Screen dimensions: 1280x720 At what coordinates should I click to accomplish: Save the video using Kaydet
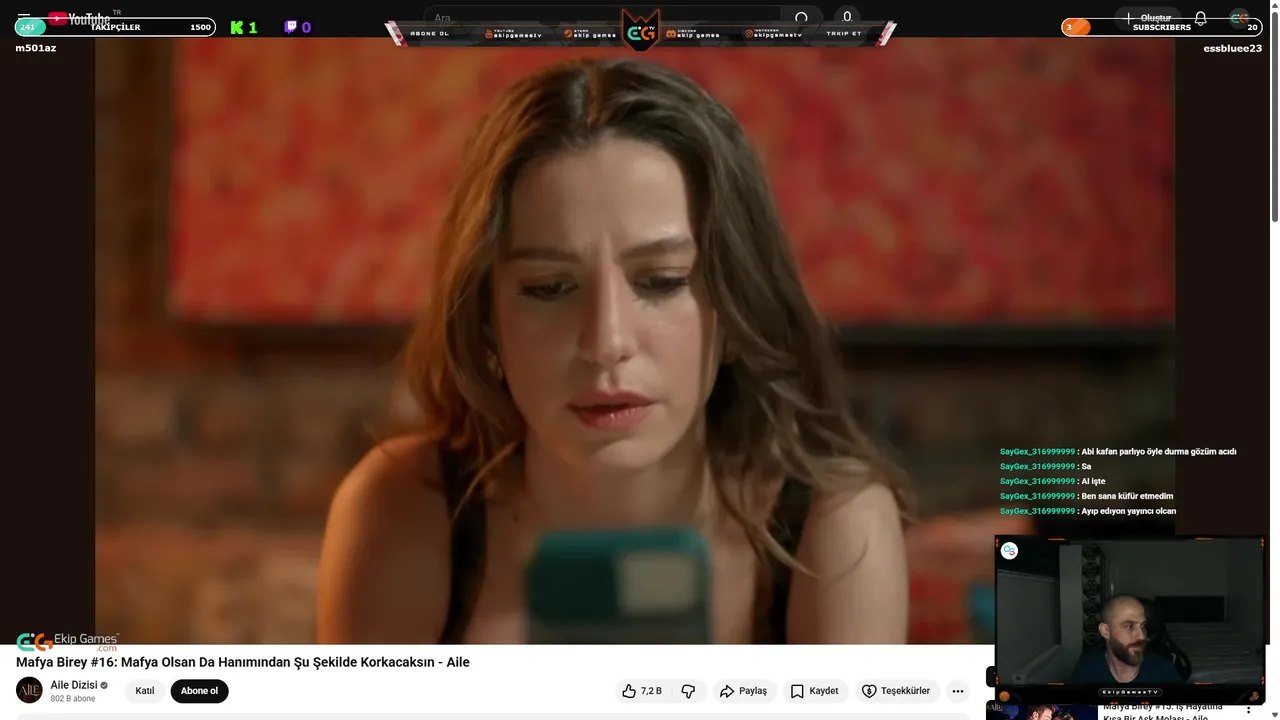[815, 691]
